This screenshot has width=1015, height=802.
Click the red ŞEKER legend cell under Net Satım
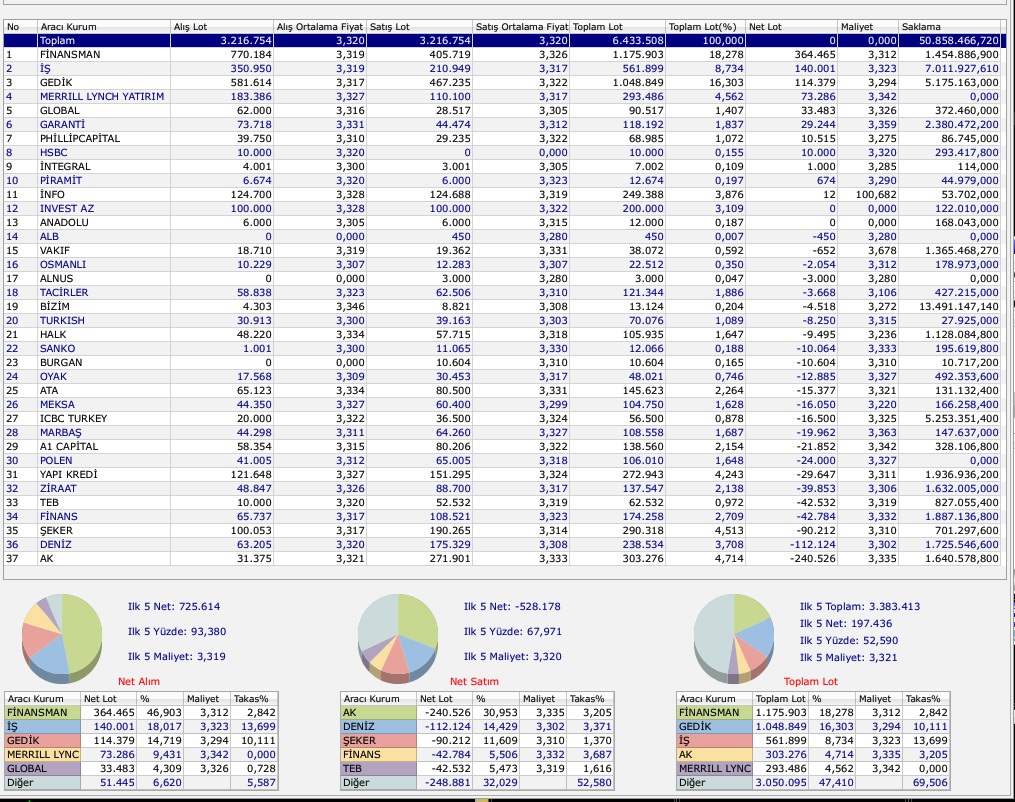click(379, 741)
